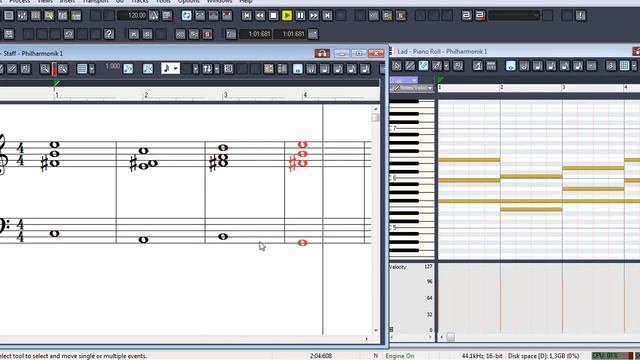Screen dimensions: 640x360
Task: Toggle the triplet 3 button in Piano Roll
Action: point(611,66)
